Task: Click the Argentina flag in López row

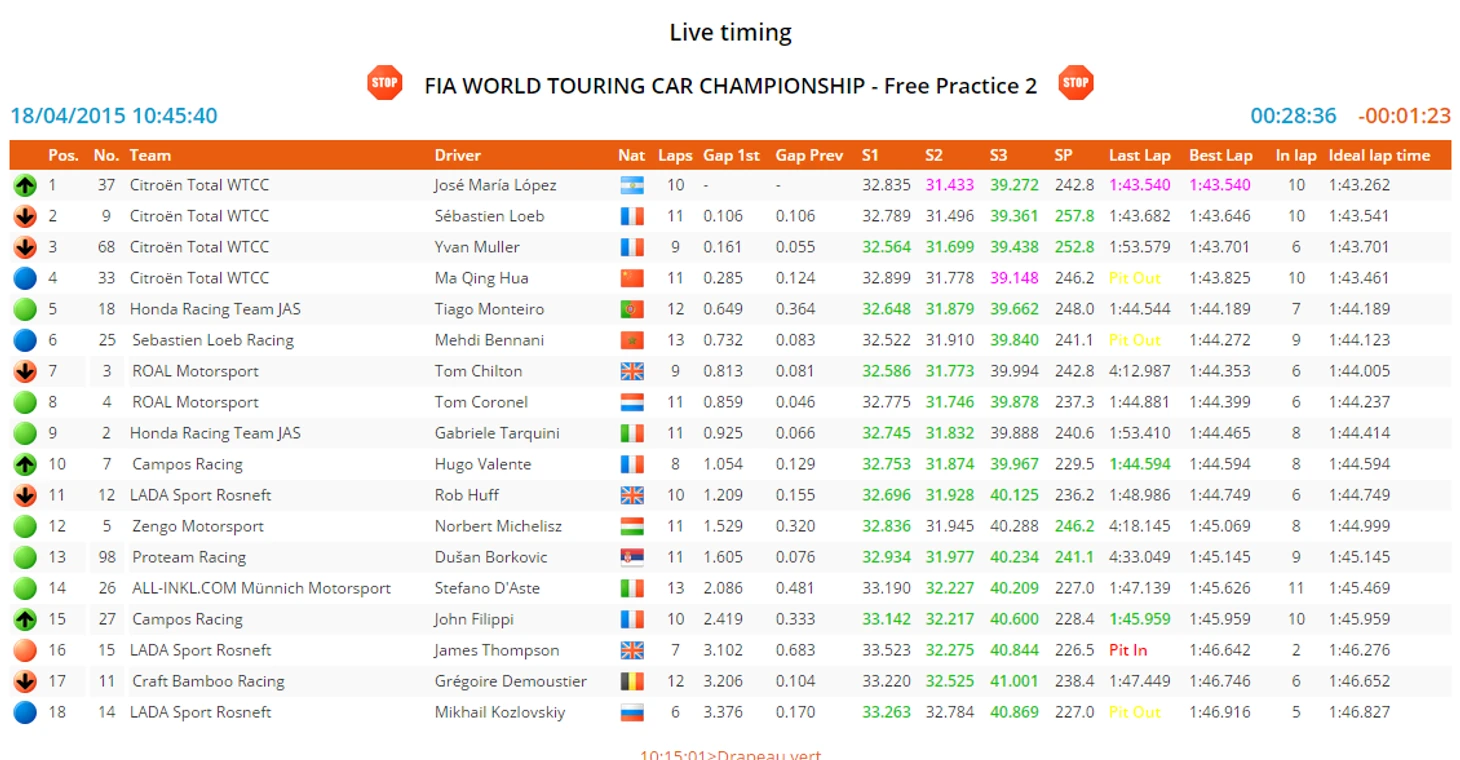Action: (x=631, y=185)
